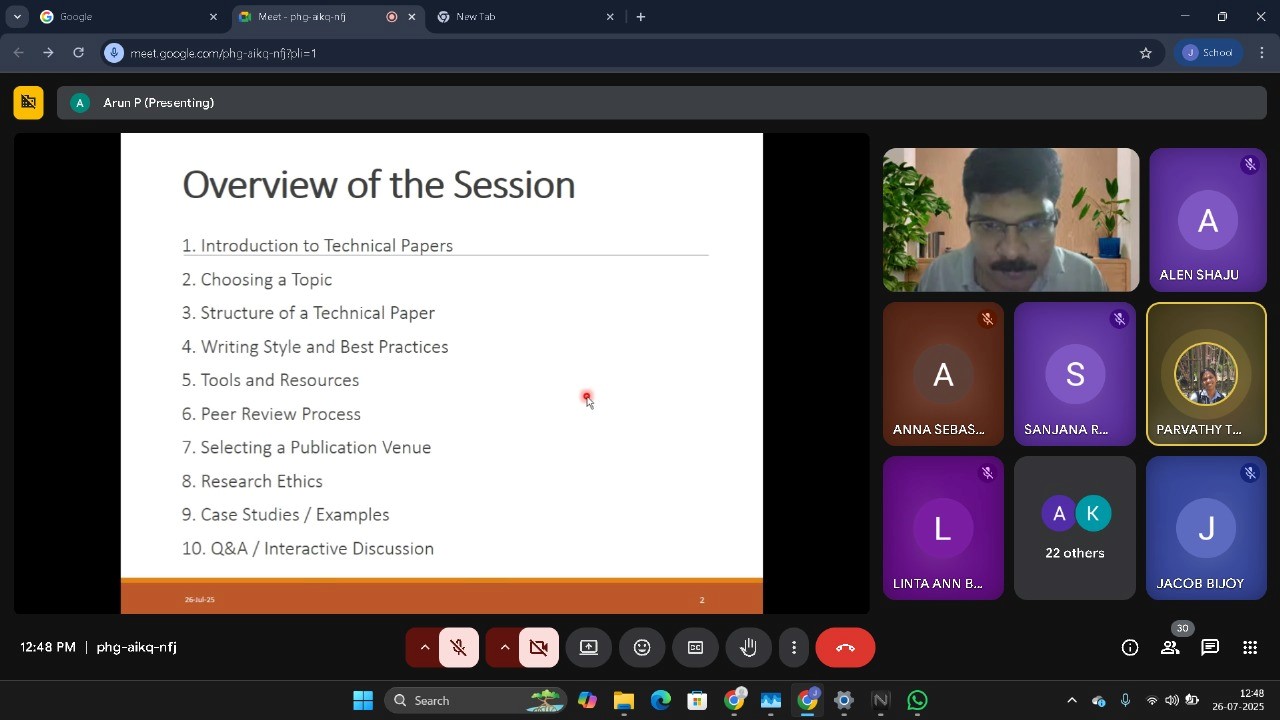Switch to the New Tab tab
The height and width of the screenshot is (720, 1280).
[x=520, y=17]
